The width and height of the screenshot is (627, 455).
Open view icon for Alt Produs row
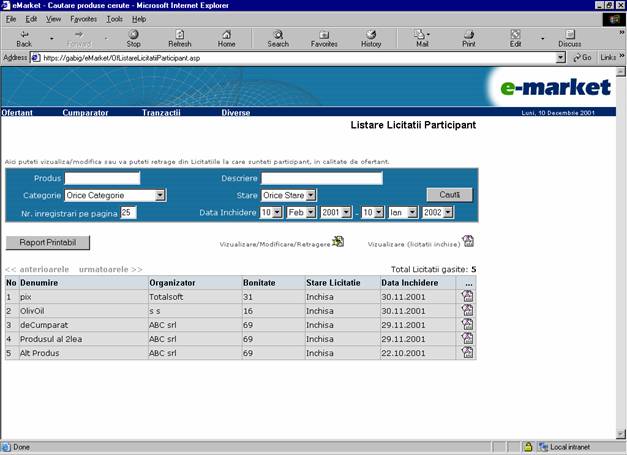tap(467, 353)
